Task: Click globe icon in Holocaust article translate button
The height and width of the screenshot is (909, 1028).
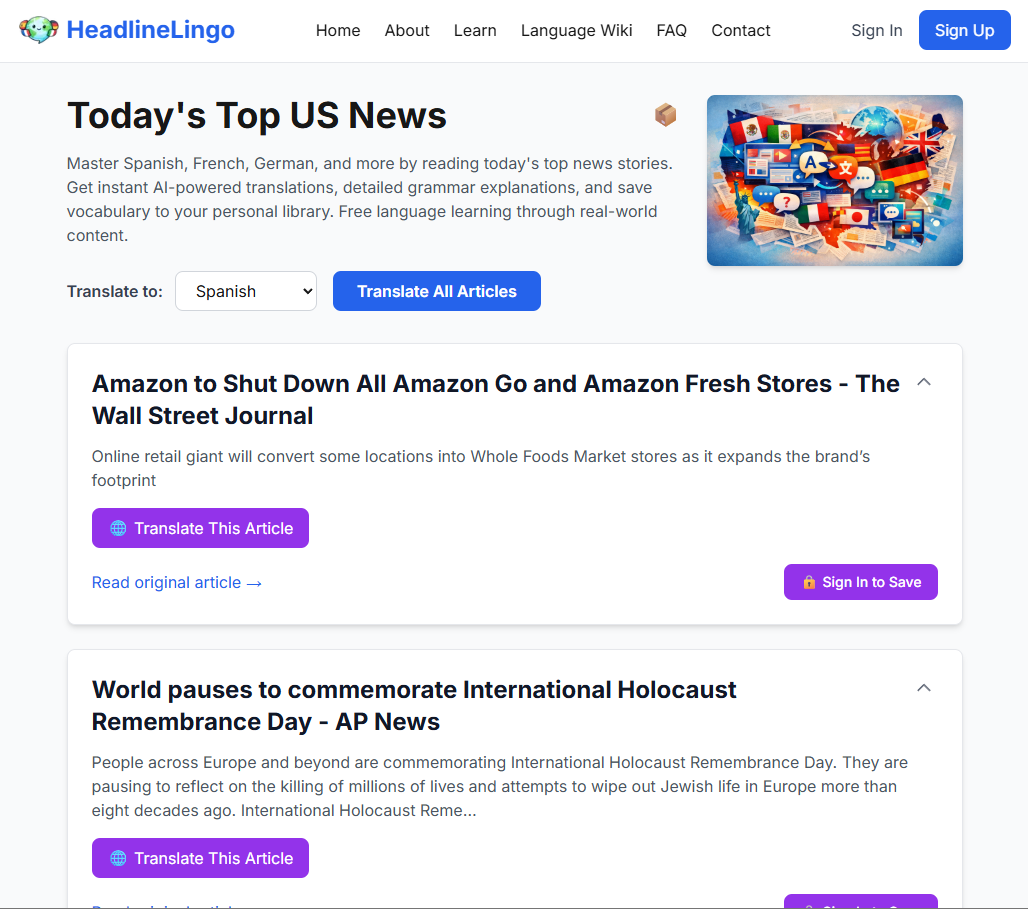Action: [x=118, y=858]
